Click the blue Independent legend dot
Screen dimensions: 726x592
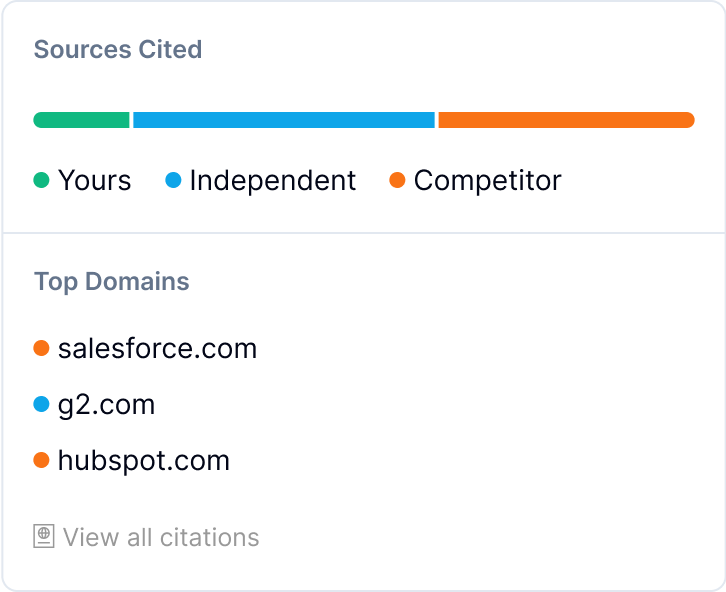click(x=173, y=180)
